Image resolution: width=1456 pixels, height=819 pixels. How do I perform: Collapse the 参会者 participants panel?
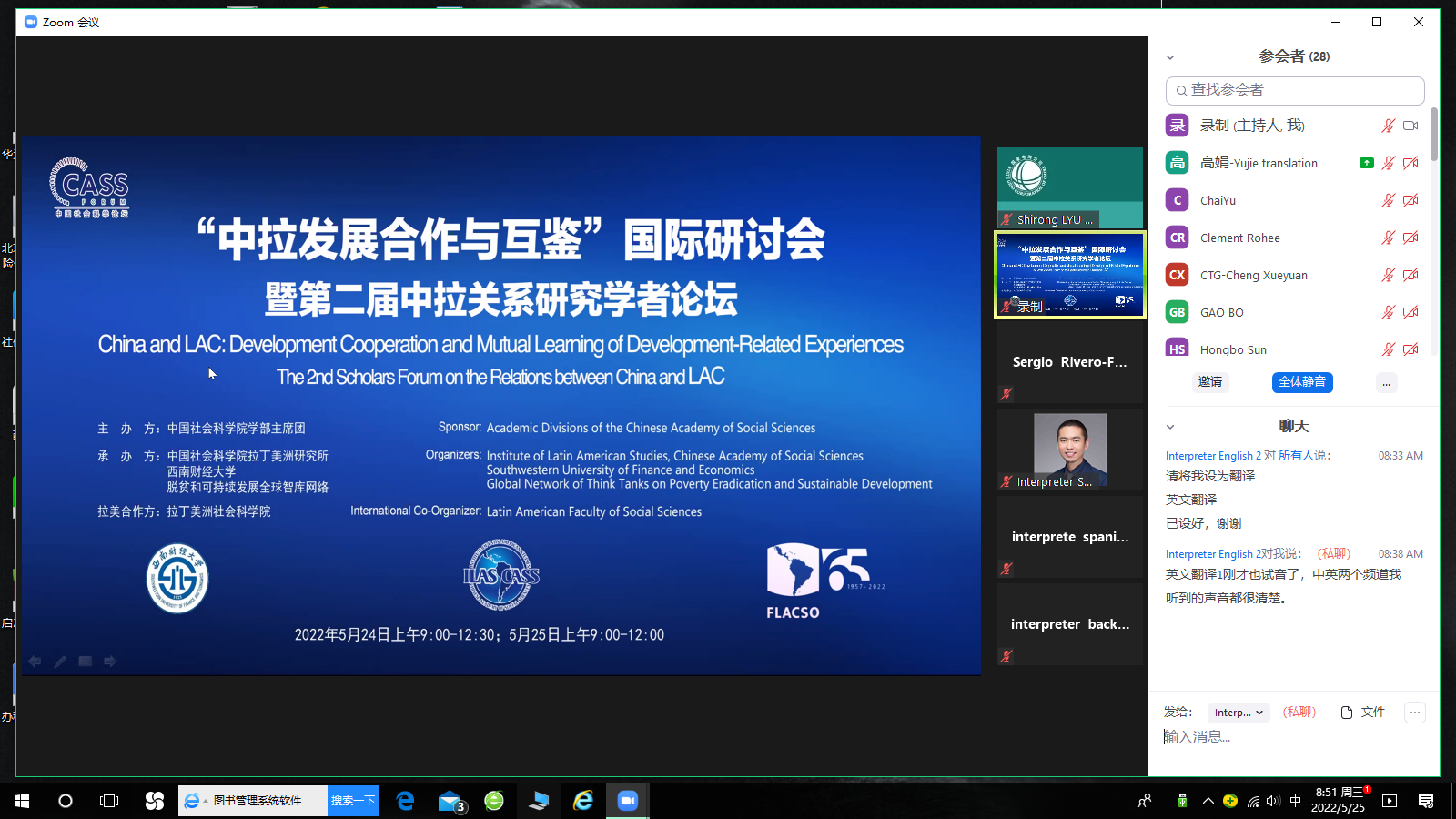[1170, 57]
